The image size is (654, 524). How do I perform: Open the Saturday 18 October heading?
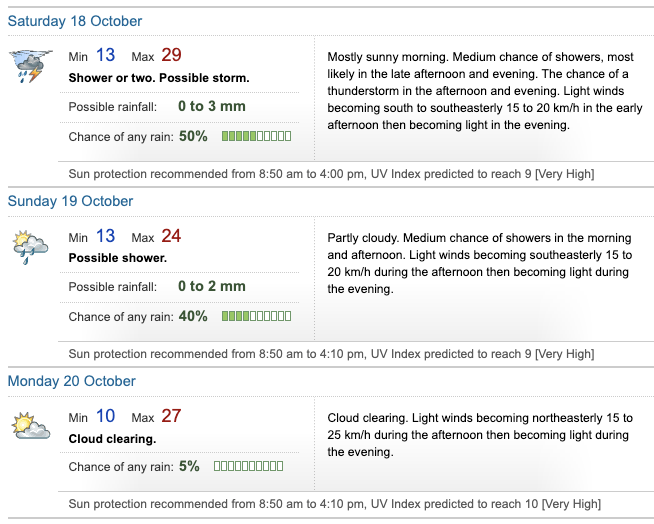(x=75, y=21)
